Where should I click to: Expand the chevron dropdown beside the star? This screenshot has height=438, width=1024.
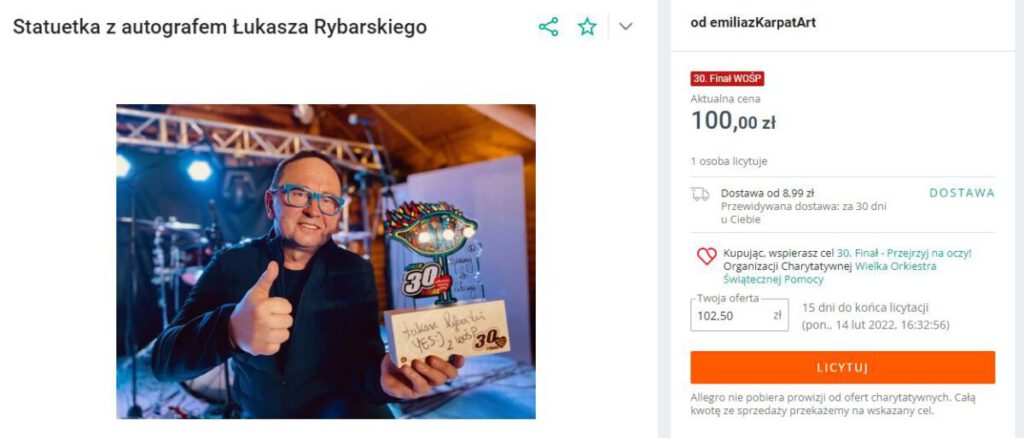pyautogui.click(x=626, y=27)
